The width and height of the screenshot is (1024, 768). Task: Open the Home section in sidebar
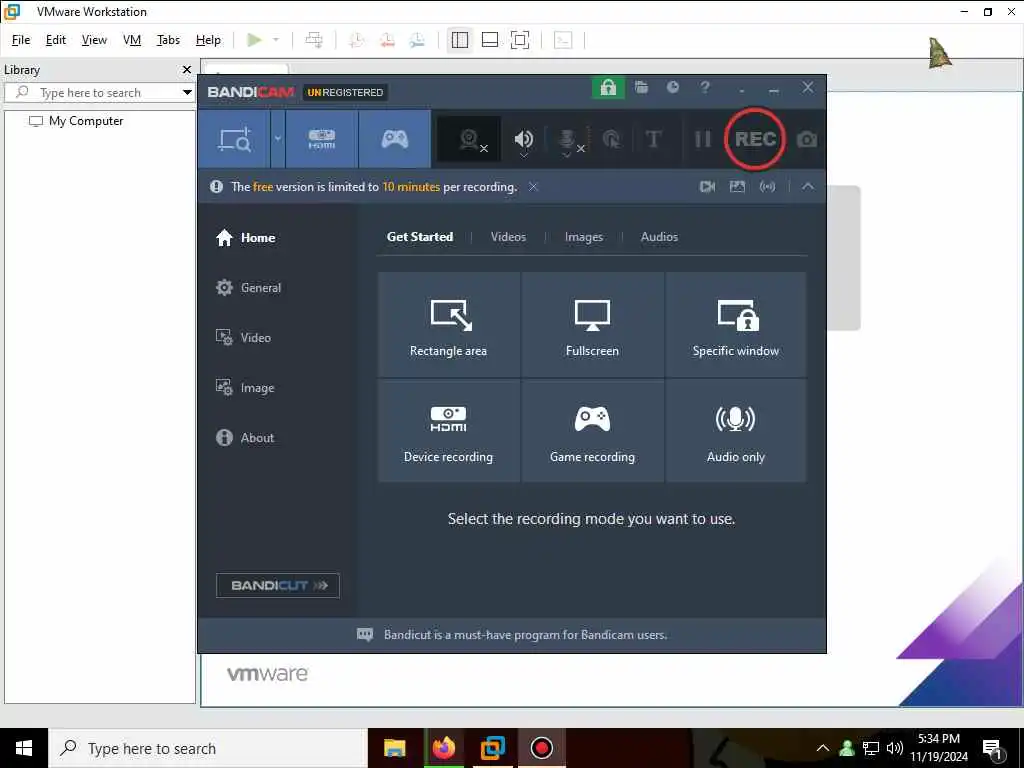click(x=246, y=238)
